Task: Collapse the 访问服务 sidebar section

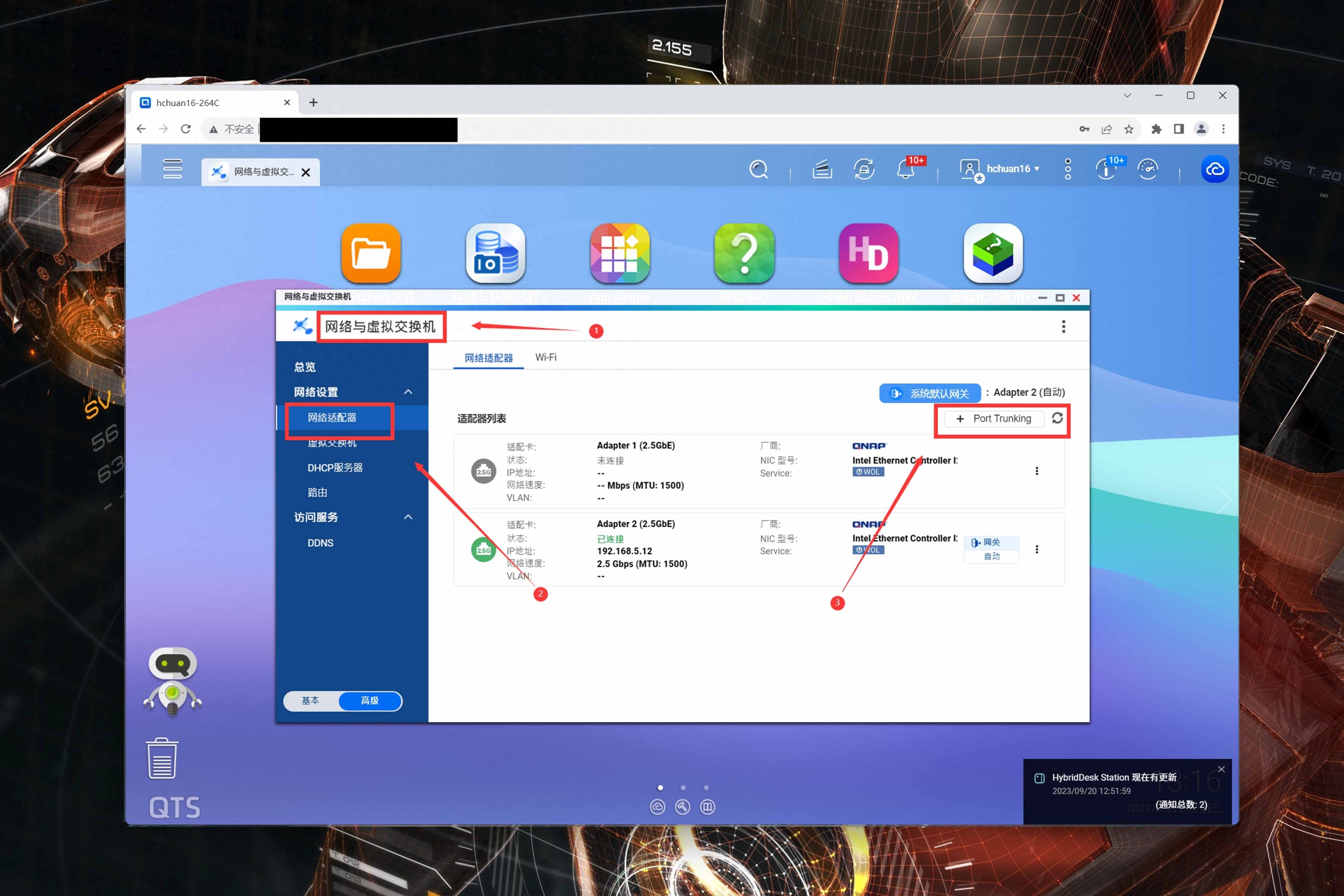Action: (408, 517)
